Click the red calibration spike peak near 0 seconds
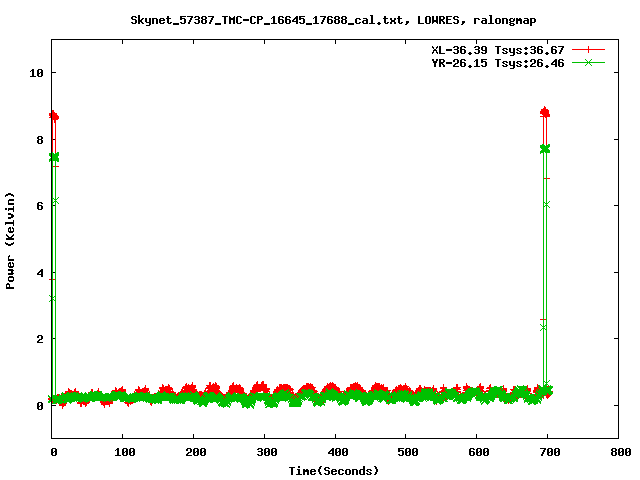The height and width of the screenshot is (480, 640). tap(54, 116)
